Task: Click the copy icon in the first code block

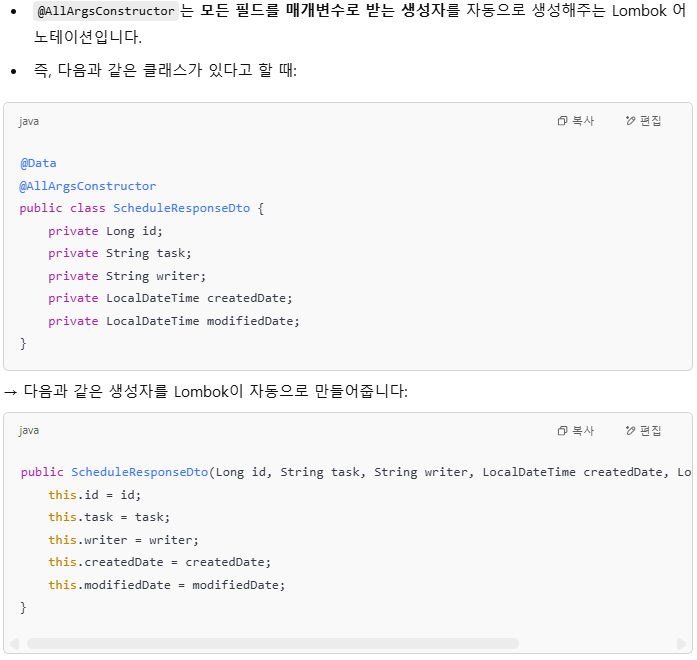Action: (562, 121)
